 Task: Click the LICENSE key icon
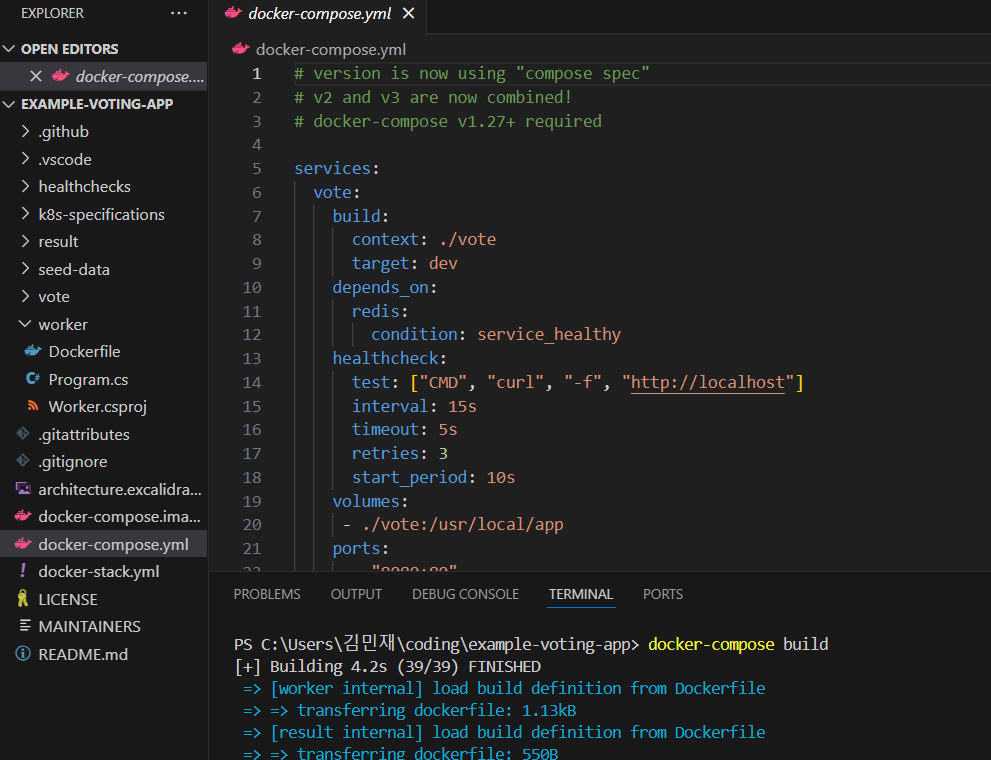point(23,598)
